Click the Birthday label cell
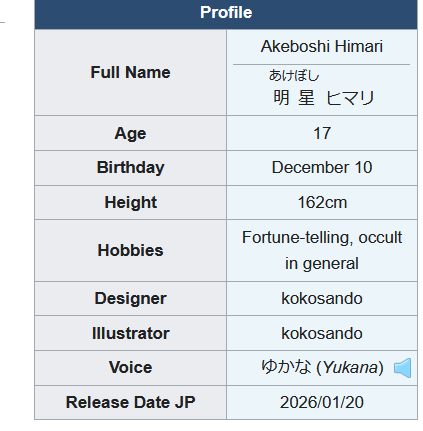 (130, 168)
